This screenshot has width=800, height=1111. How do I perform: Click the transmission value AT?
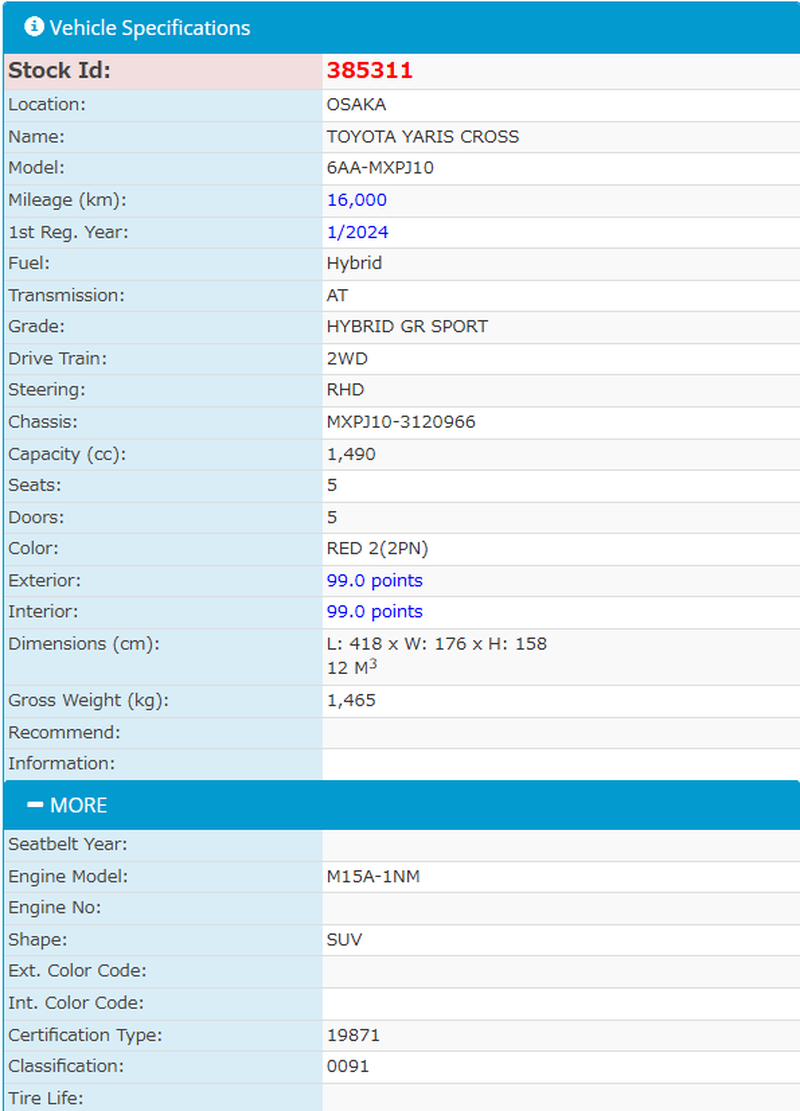(x=337, y=295)
